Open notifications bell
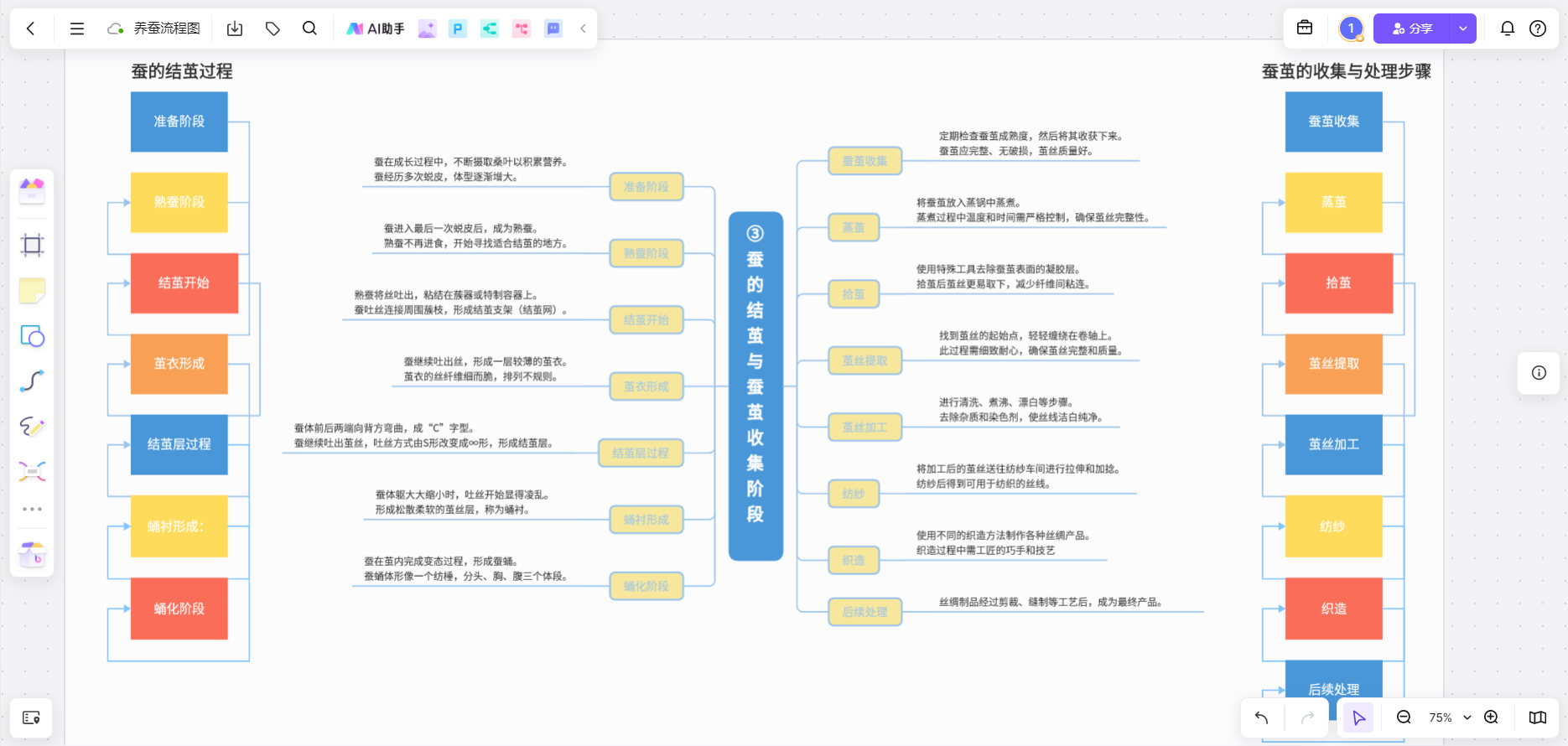1568x746 pixels. [1508, 28]
